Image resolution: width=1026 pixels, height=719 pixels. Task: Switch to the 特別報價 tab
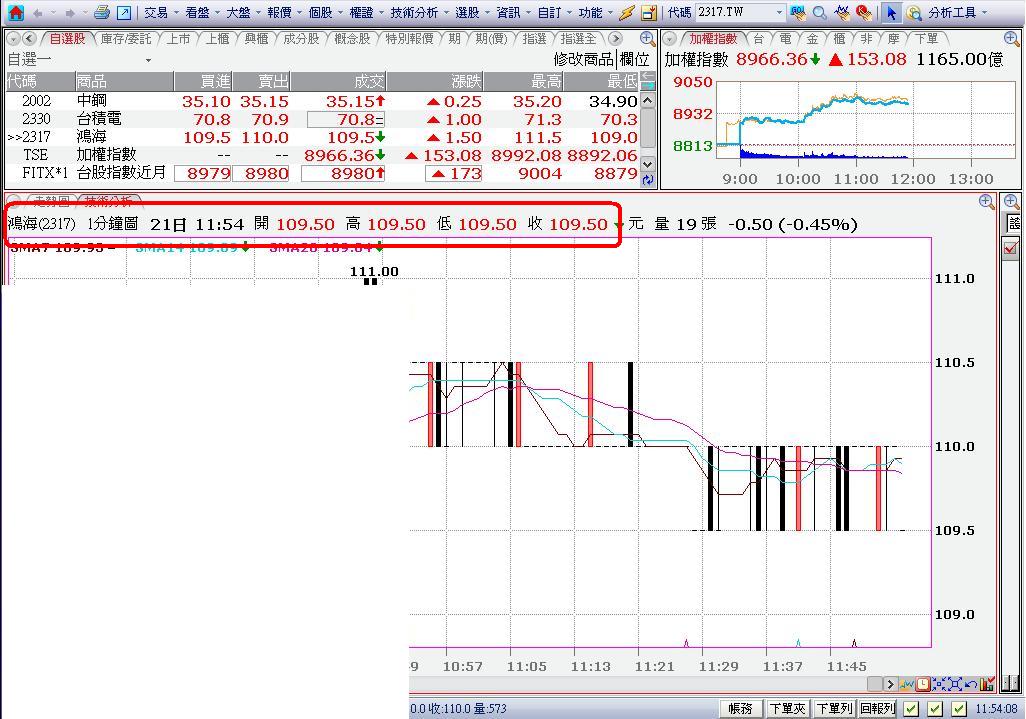(410, 39)
